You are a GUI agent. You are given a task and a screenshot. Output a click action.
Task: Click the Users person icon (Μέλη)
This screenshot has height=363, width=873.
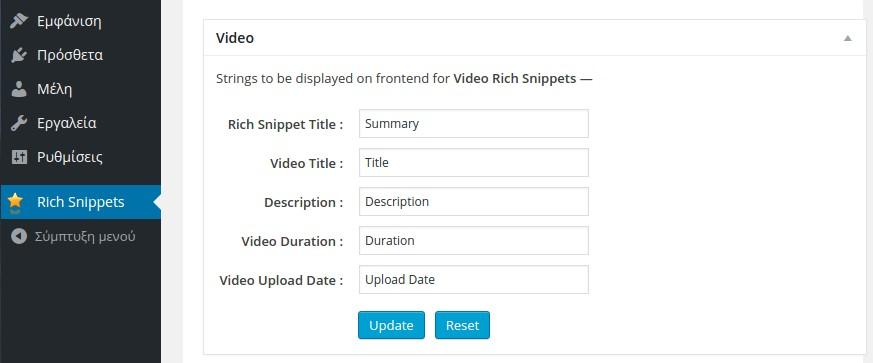pyautogui.click(x=19, y=89)
